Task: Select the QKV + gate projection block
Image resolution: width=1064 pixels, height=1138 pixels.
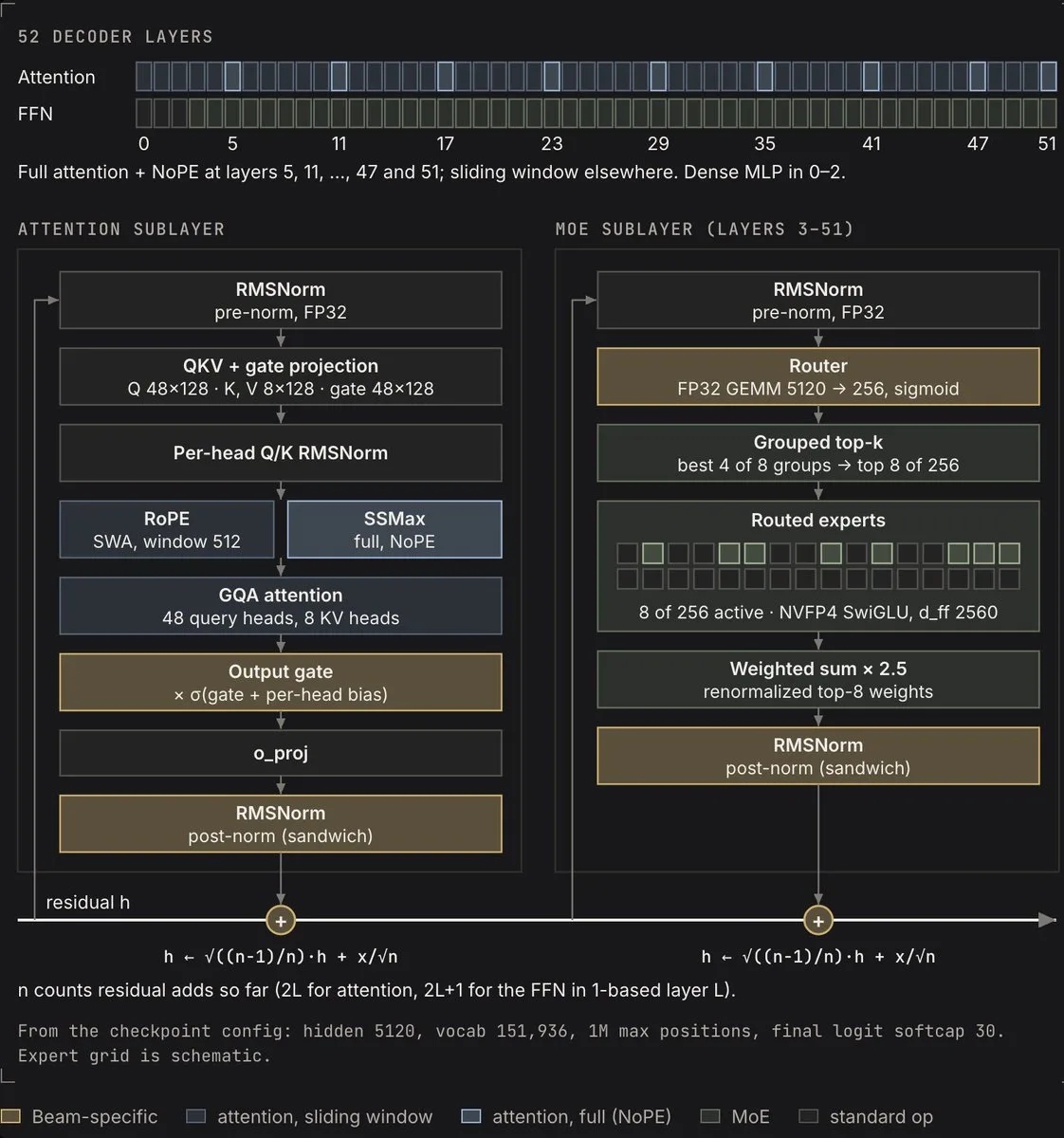Action: [x=281, y=376]
